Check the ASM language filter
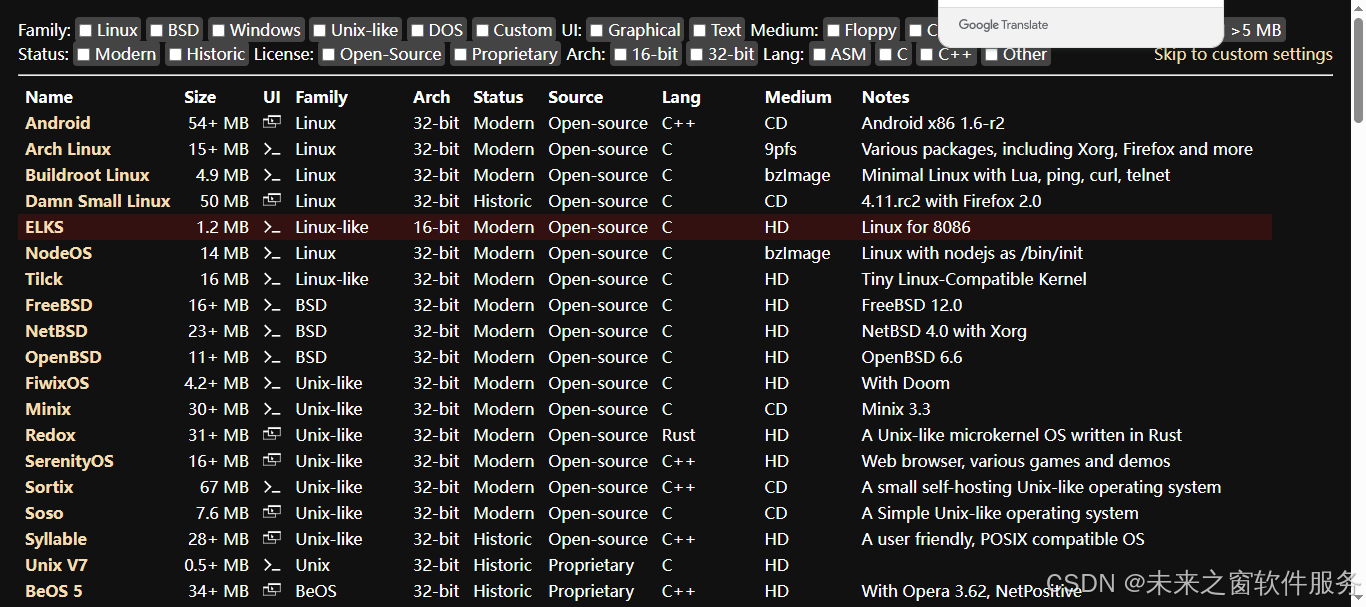 (819, 55)
